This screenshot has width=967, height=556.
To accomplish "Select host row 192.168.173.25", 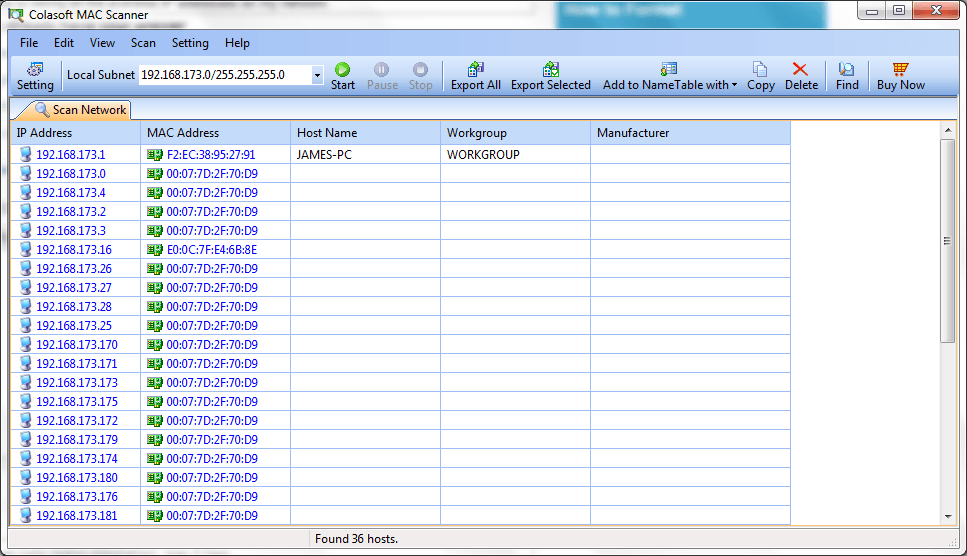I will [x=400, y=326].
